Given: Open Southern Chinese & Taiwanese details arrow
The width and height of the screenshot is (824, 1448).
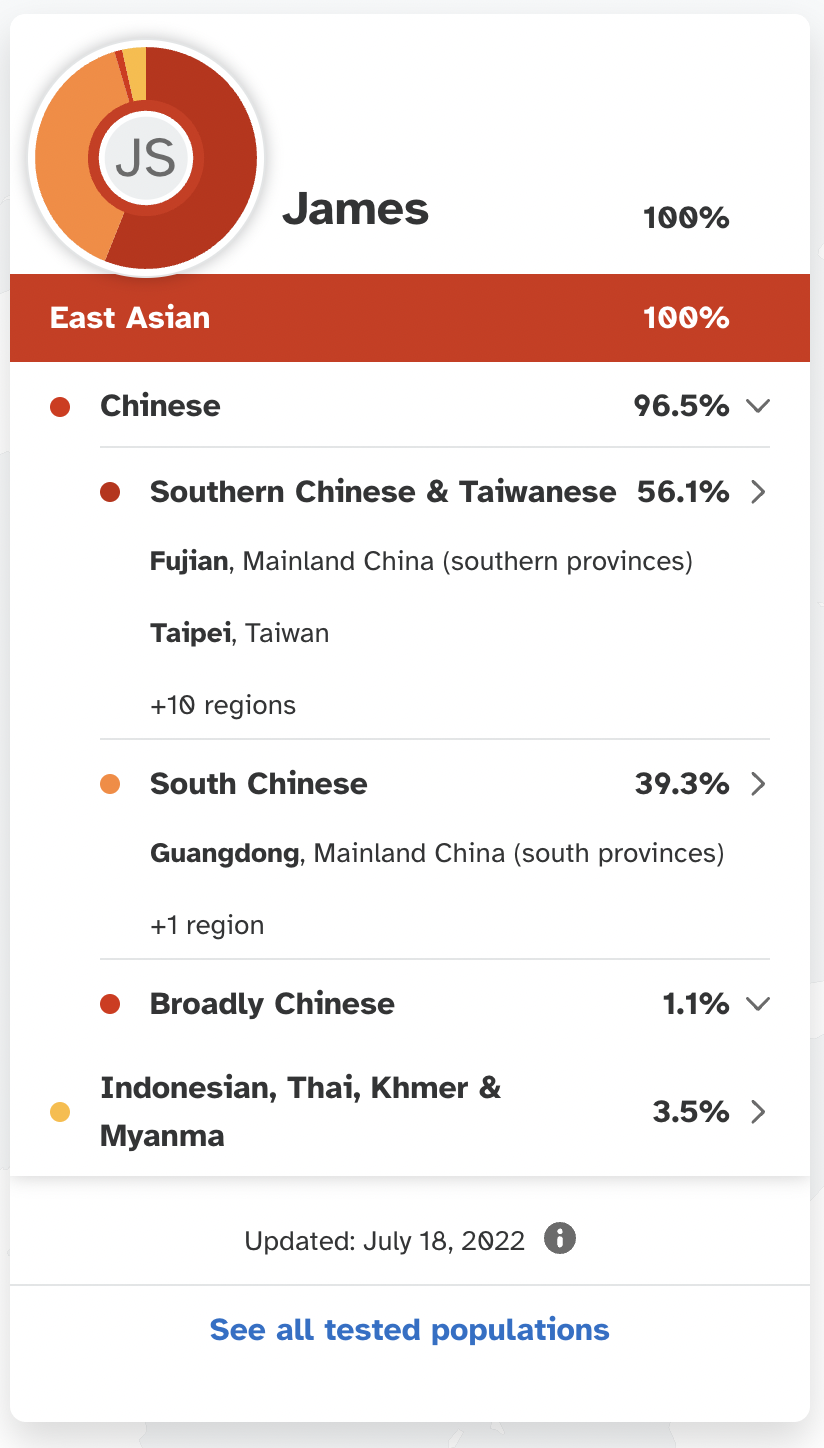Looking at the screenshot, I should click(x=758, y=492).
